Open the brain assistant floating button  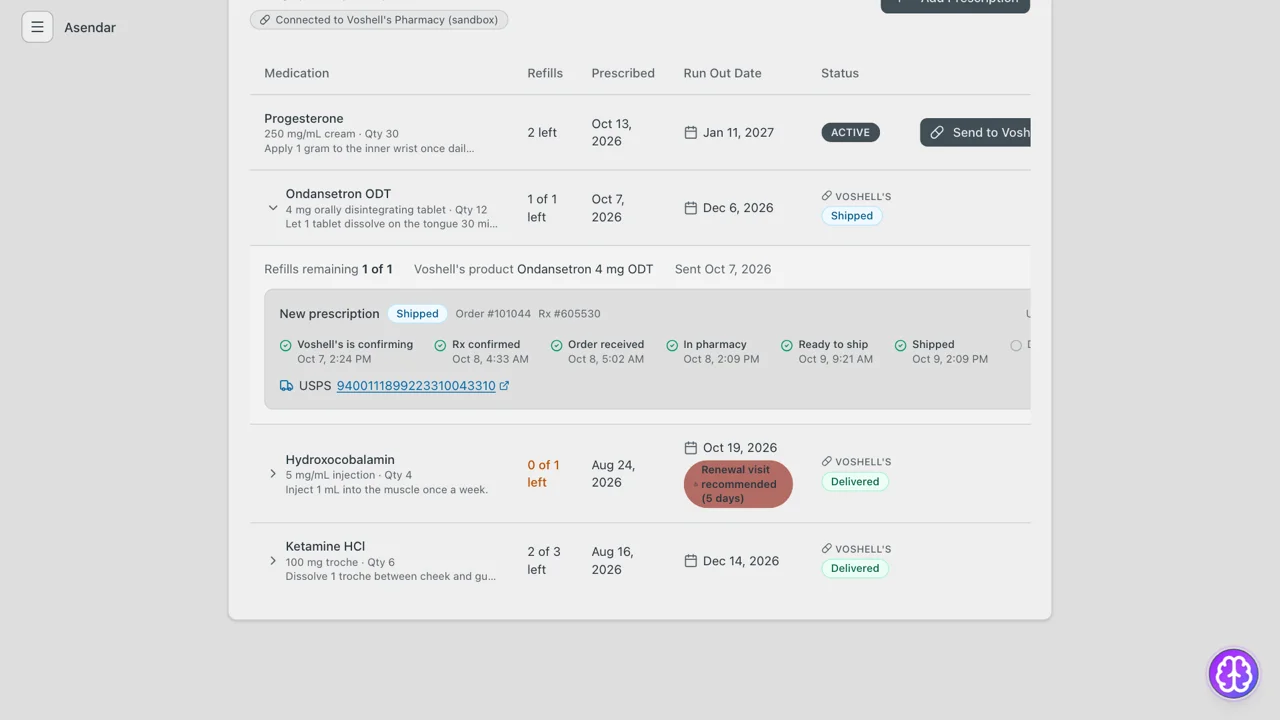[x=1233, y=673]
